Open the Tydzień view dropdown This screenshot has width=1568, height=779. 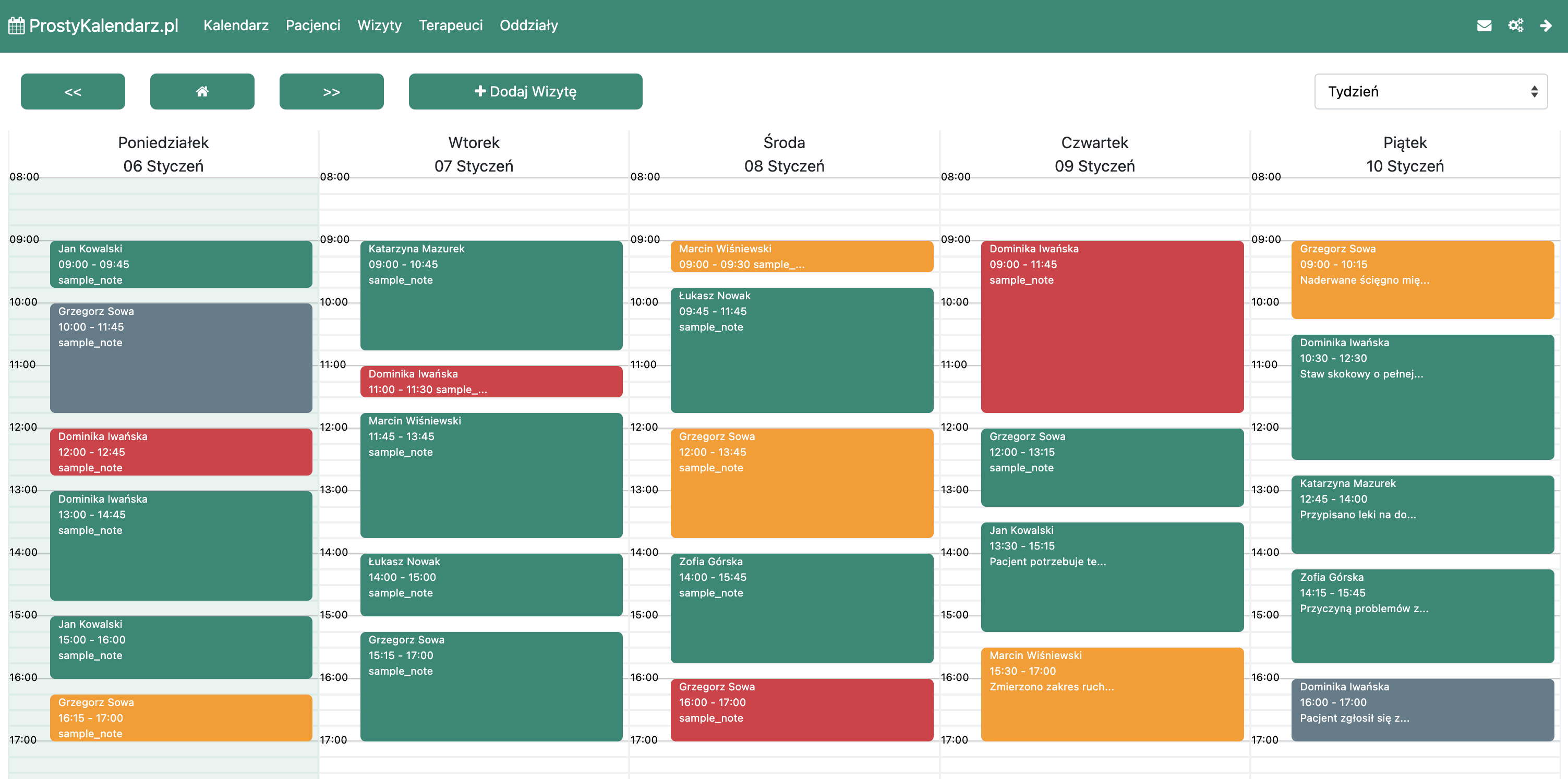tap(1430, 91)
